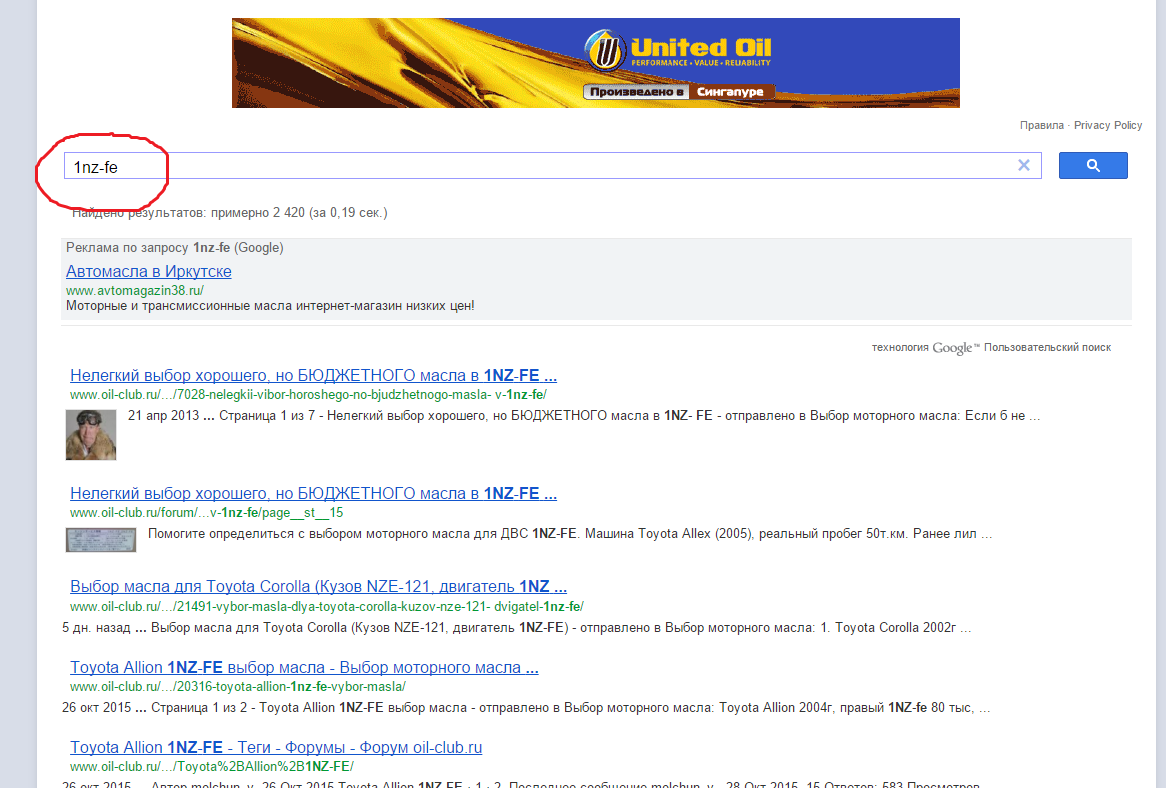Click snippet starting 21 апр 2013 Страница 1 из 7
Screen dimensions: 1166x788
click(x=584, y=416)
